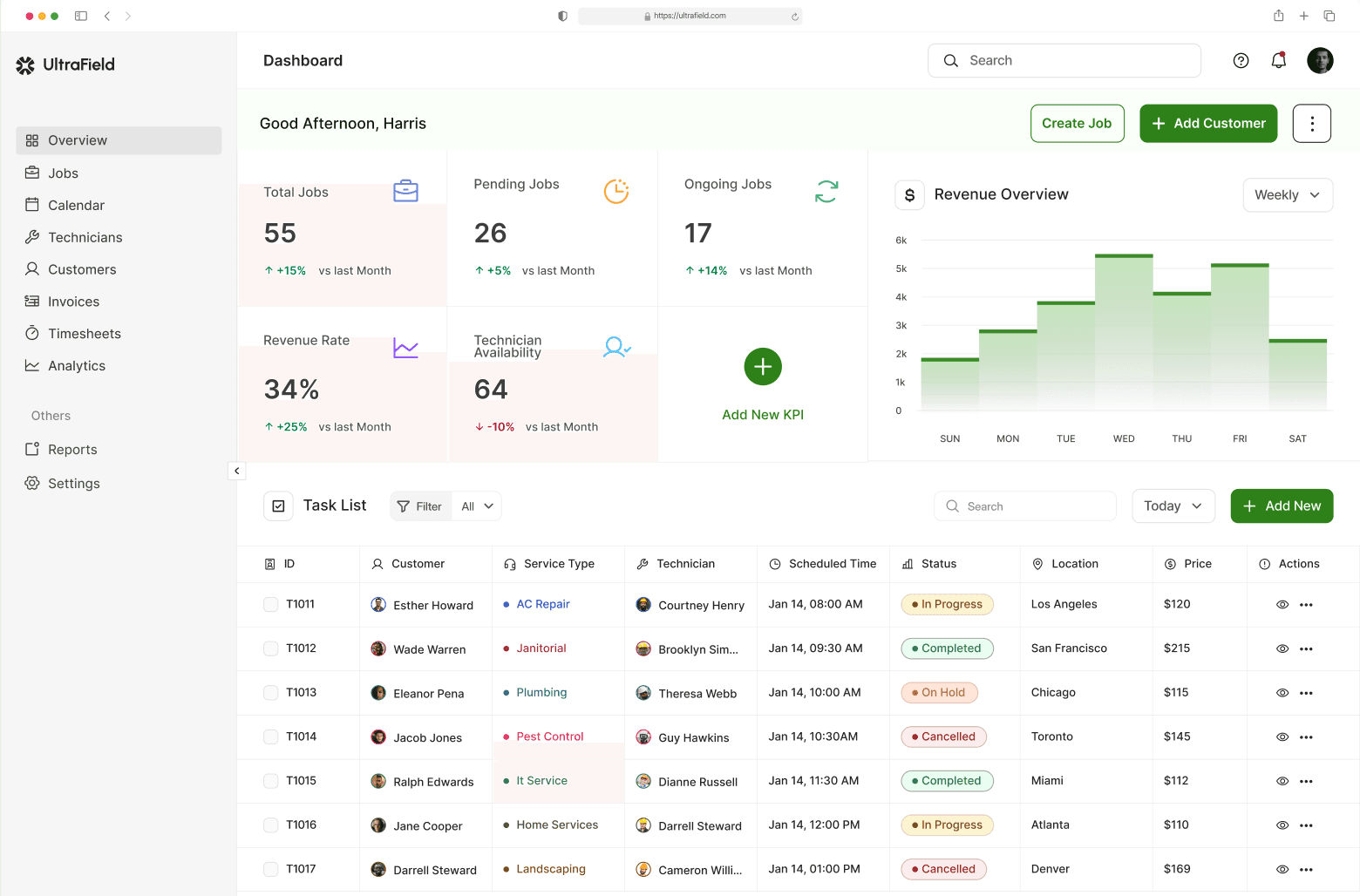Navigate to Invoices via sidebar icon
Viewport: 1360px width, 896px height.
32,301
